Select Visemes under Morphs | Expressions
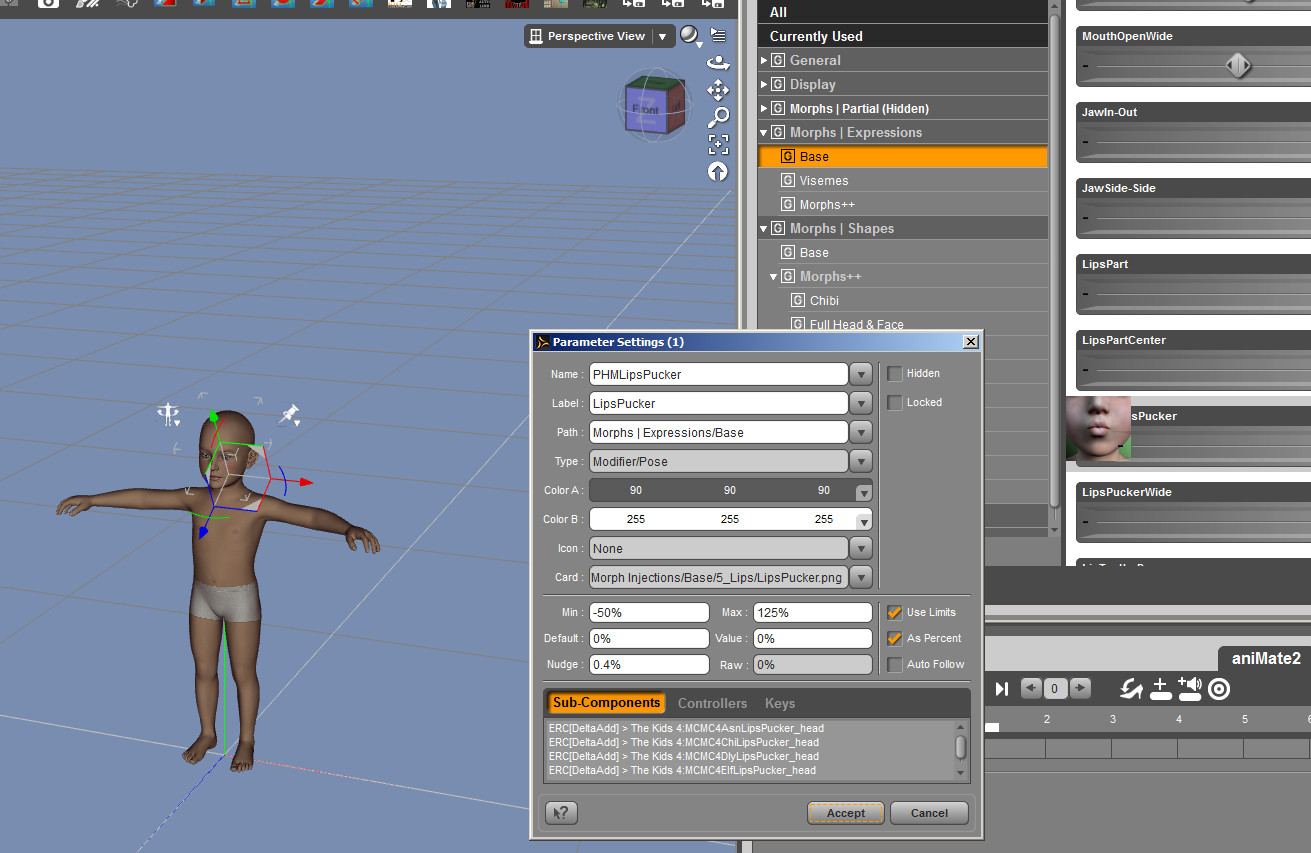The image size is (1311, 853). 824,181
